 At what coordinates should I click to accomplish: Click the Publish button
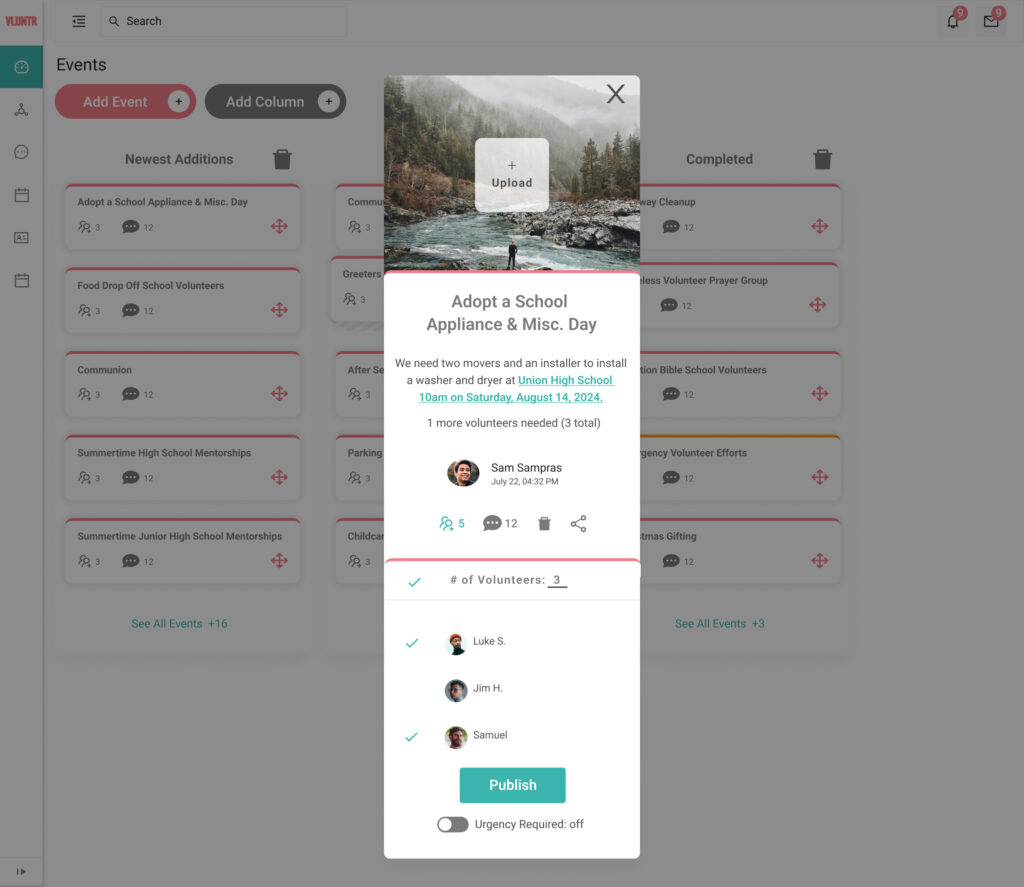(x=513, y=785)
